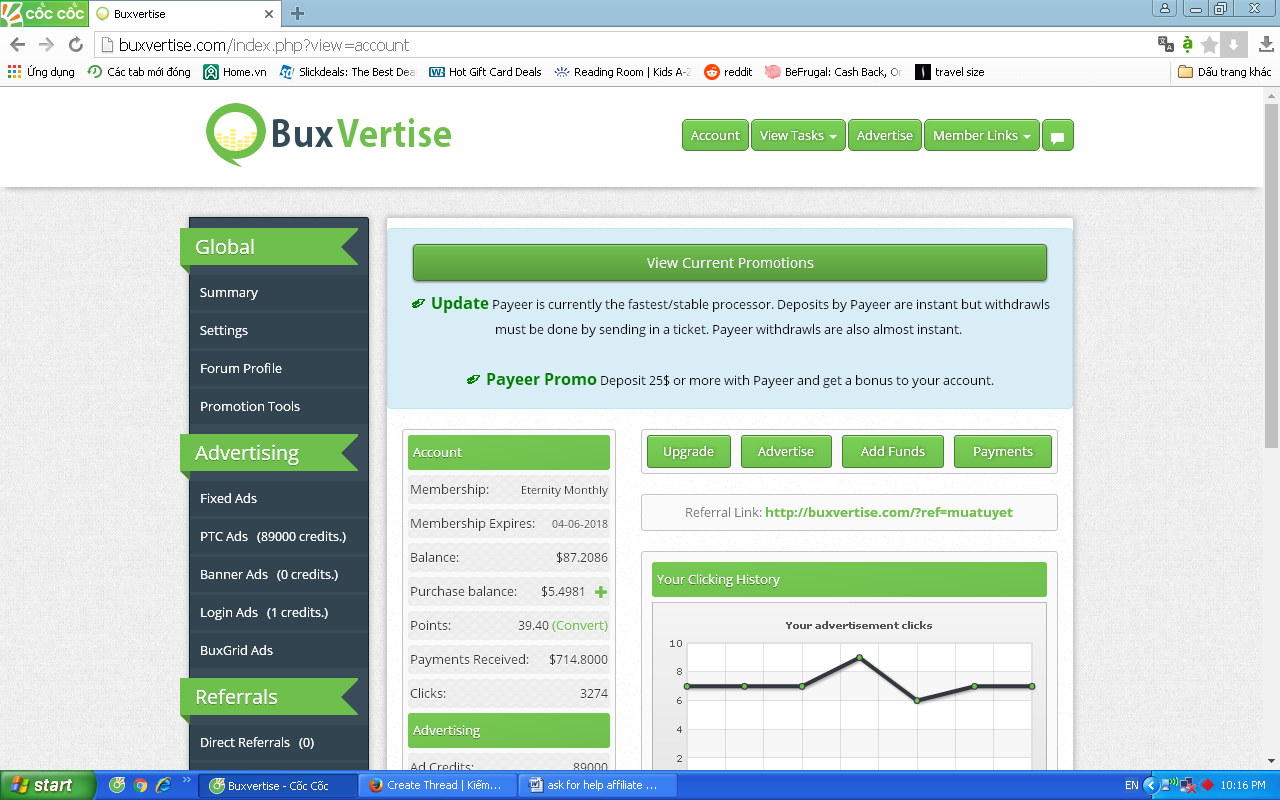This screenshot has width=1280, height=800.
Task: Click the Add Funds button
Action: click(x=893, y=452)
